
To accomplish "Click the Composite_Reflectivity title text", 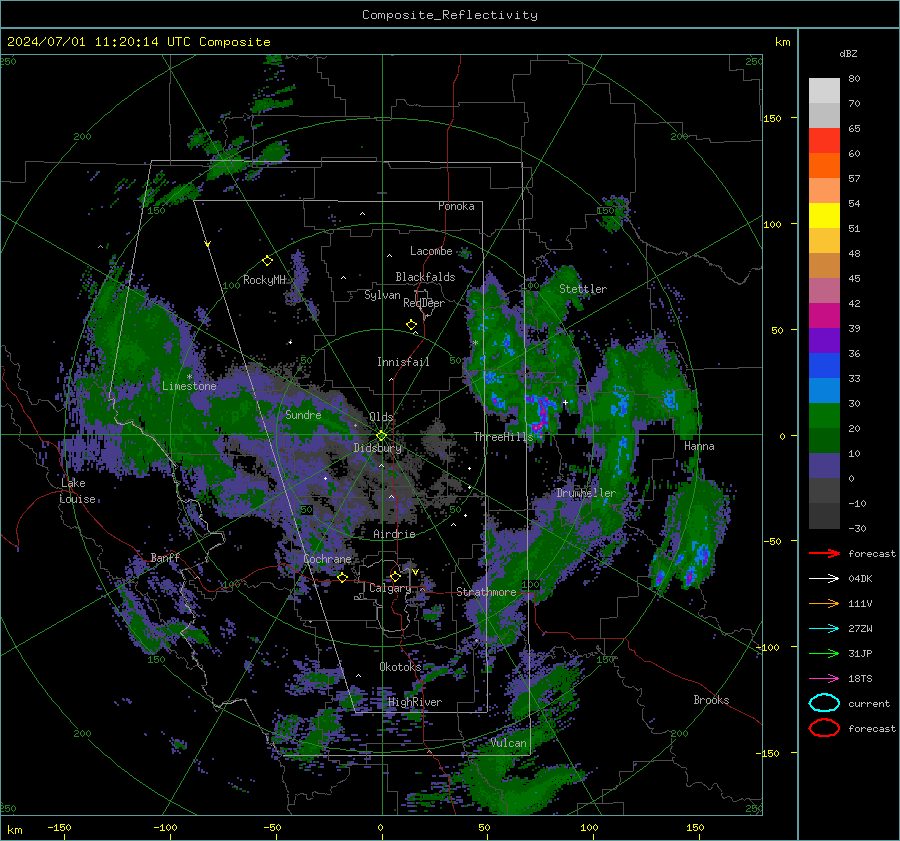I will coord(450,15).
